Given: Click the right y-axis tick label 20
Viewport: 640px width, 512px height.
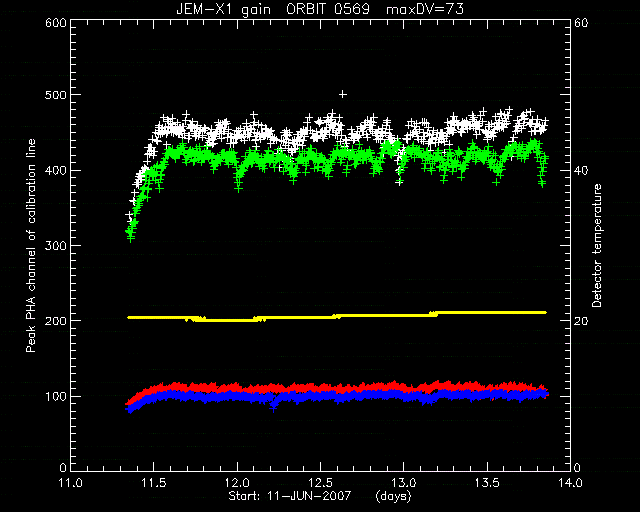Looking at the screenshot, I should click(581, 321).
